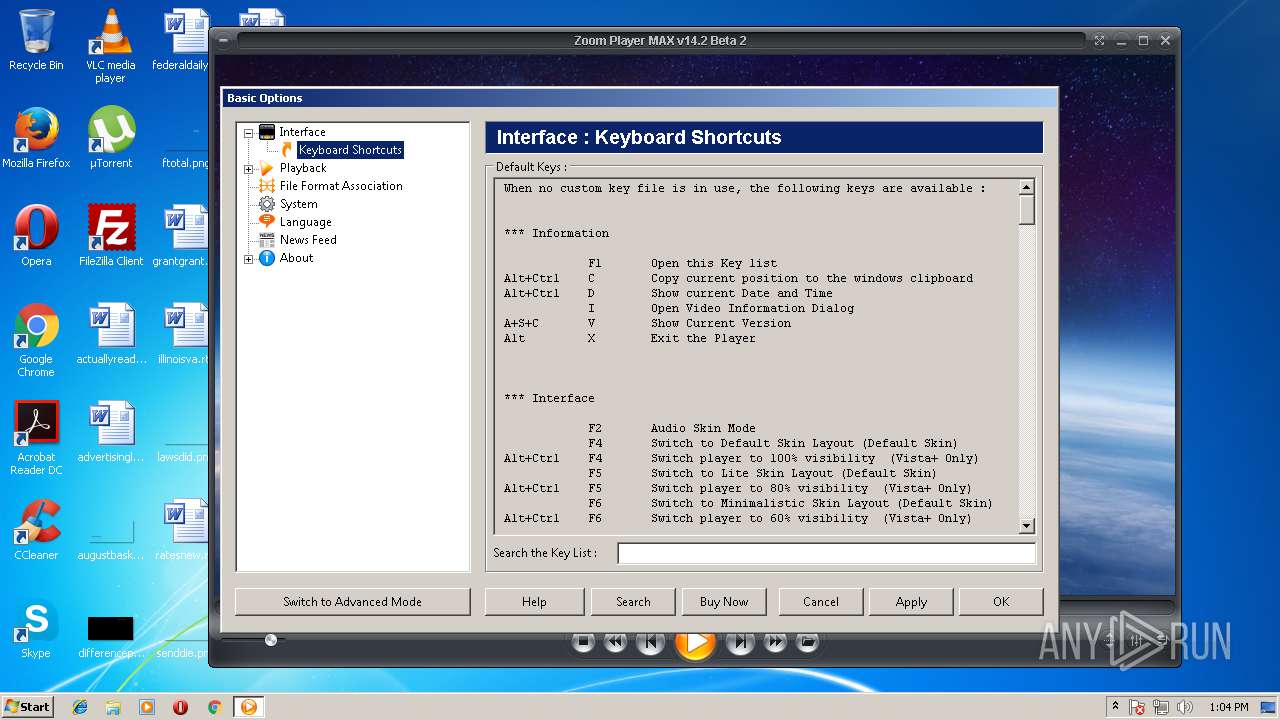This screenshot has height=720, width=1280.
Task: Click the system tray volume icon
Action: [1185, 707]
